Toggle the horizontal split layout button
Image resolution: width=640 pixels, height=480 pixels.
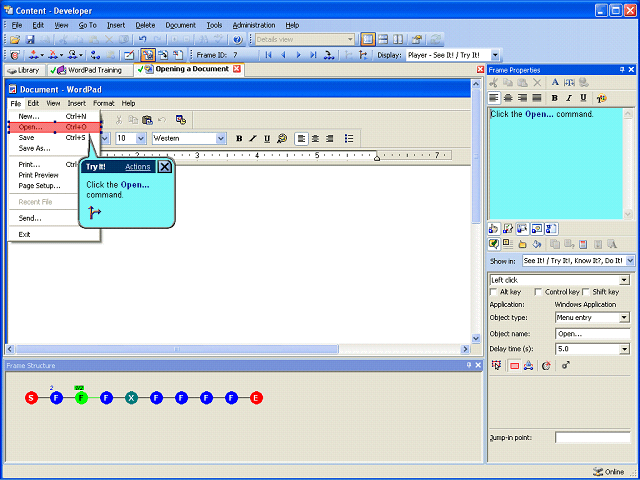coord(383,40)
